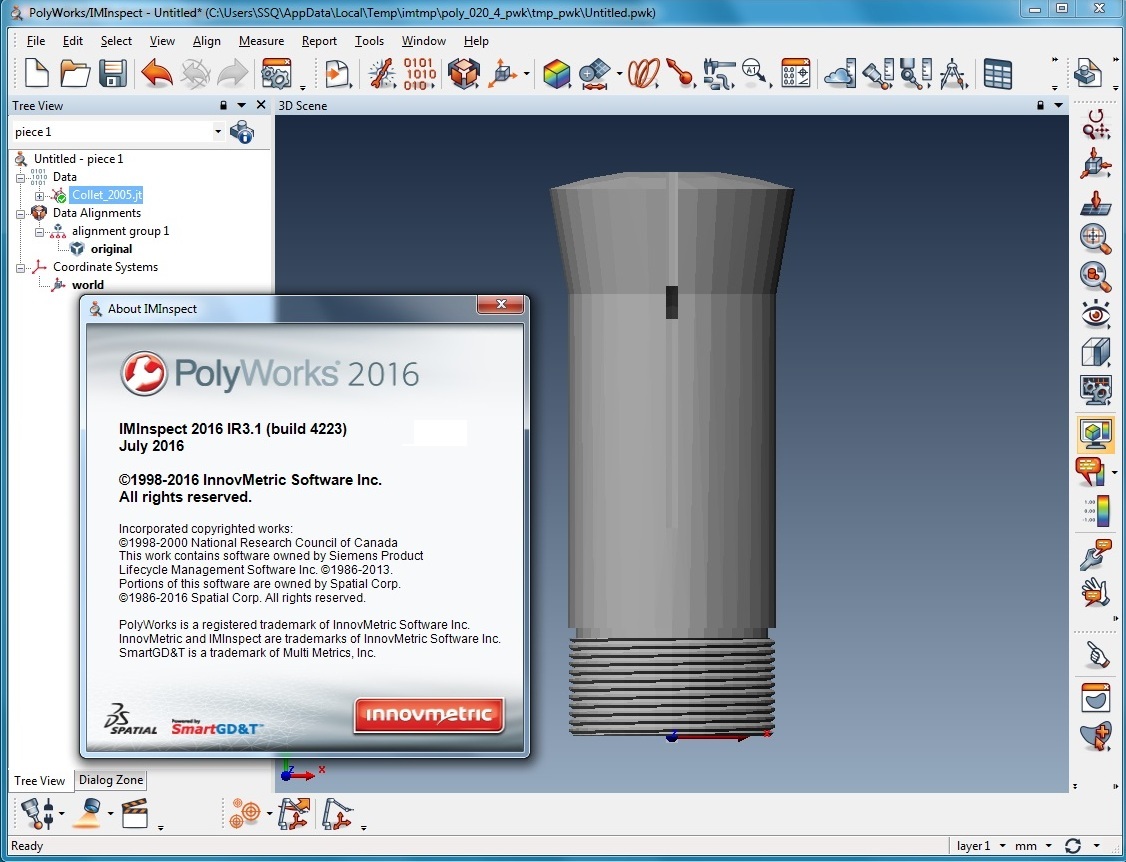Toggle the Tree View panel lock icon

point(223,105)
